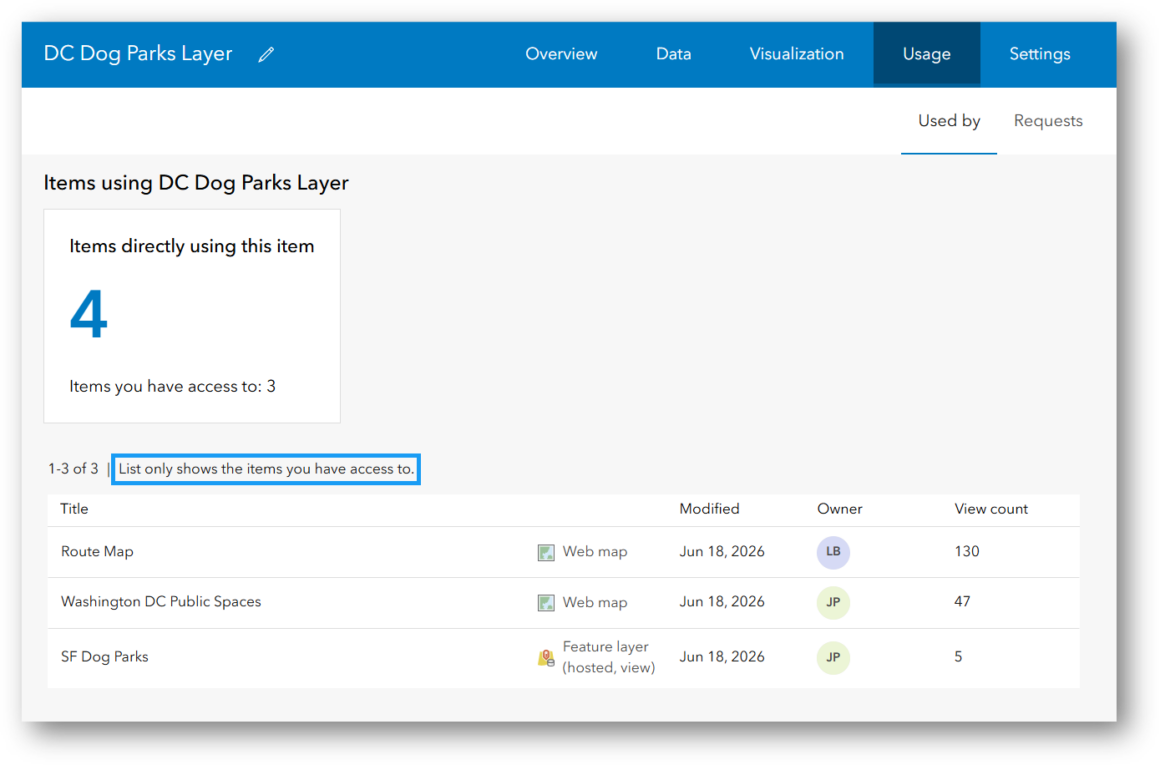Screen dimensions: 1160x765
Task: Click the SF Dog Parks modified date
Action: pyautogui.click(x=721, y=656)
